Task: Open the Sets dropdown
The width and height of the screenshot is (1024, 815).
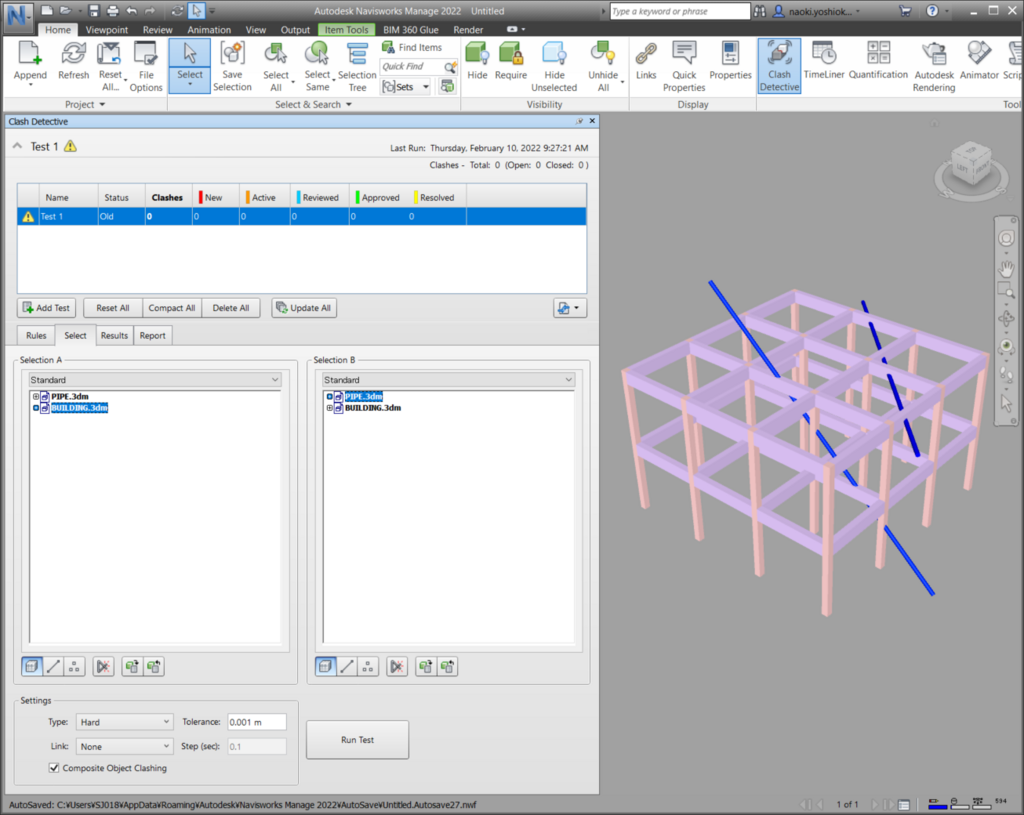Action: (406, 87)
